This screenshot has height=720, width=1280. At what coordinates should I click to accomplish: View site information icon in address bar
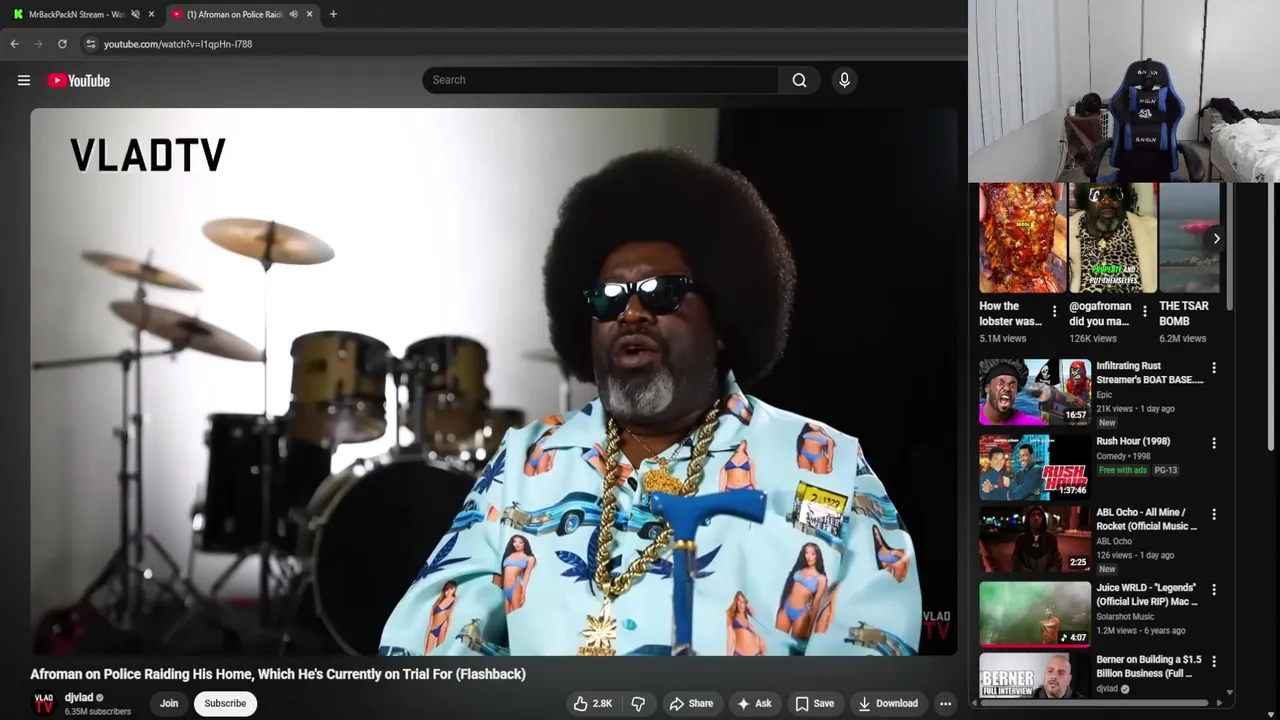coord(90,44)
